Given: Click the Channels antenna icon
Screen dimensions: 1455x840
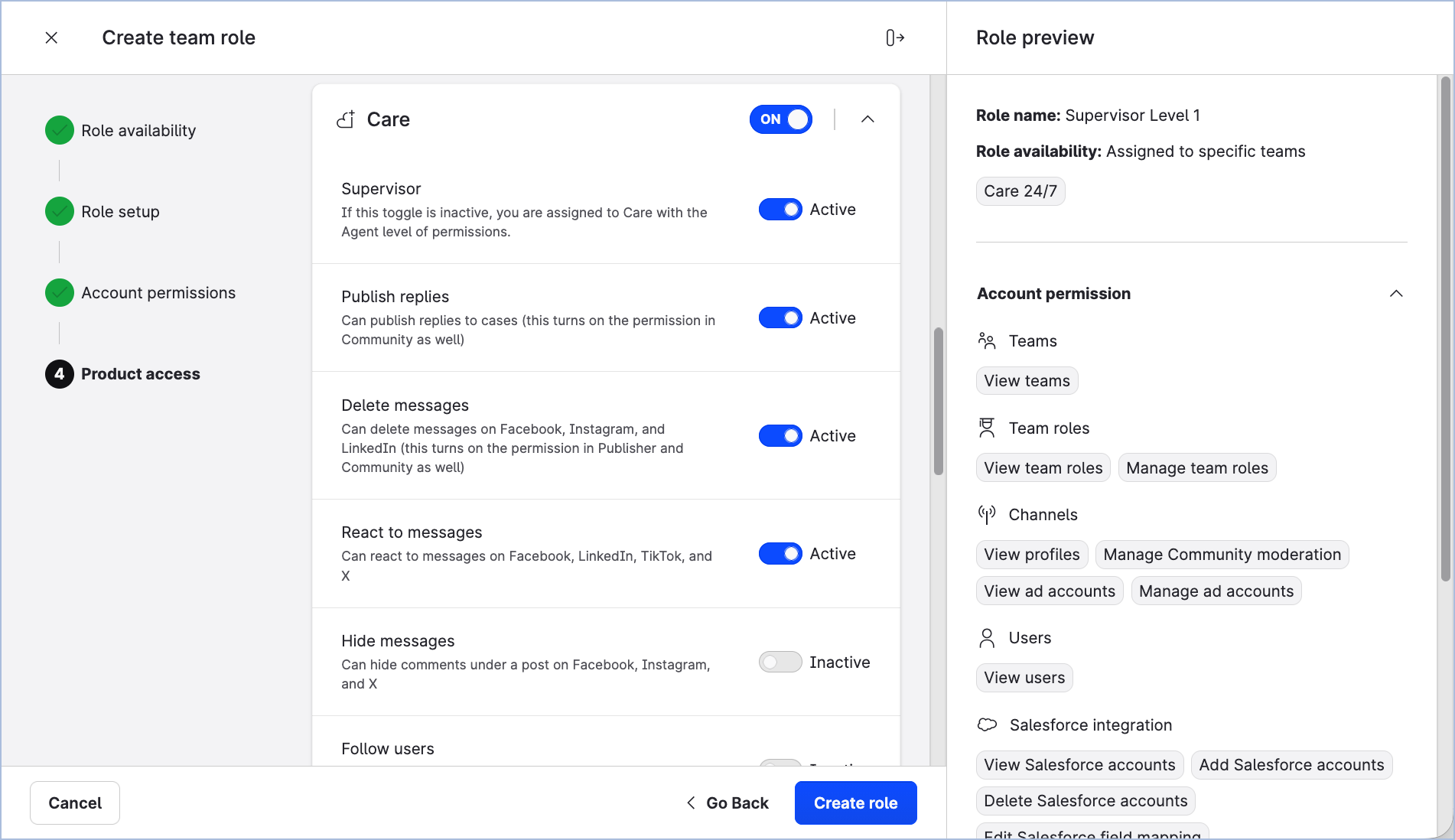Looking at the screenshot, I should point(987,515).
